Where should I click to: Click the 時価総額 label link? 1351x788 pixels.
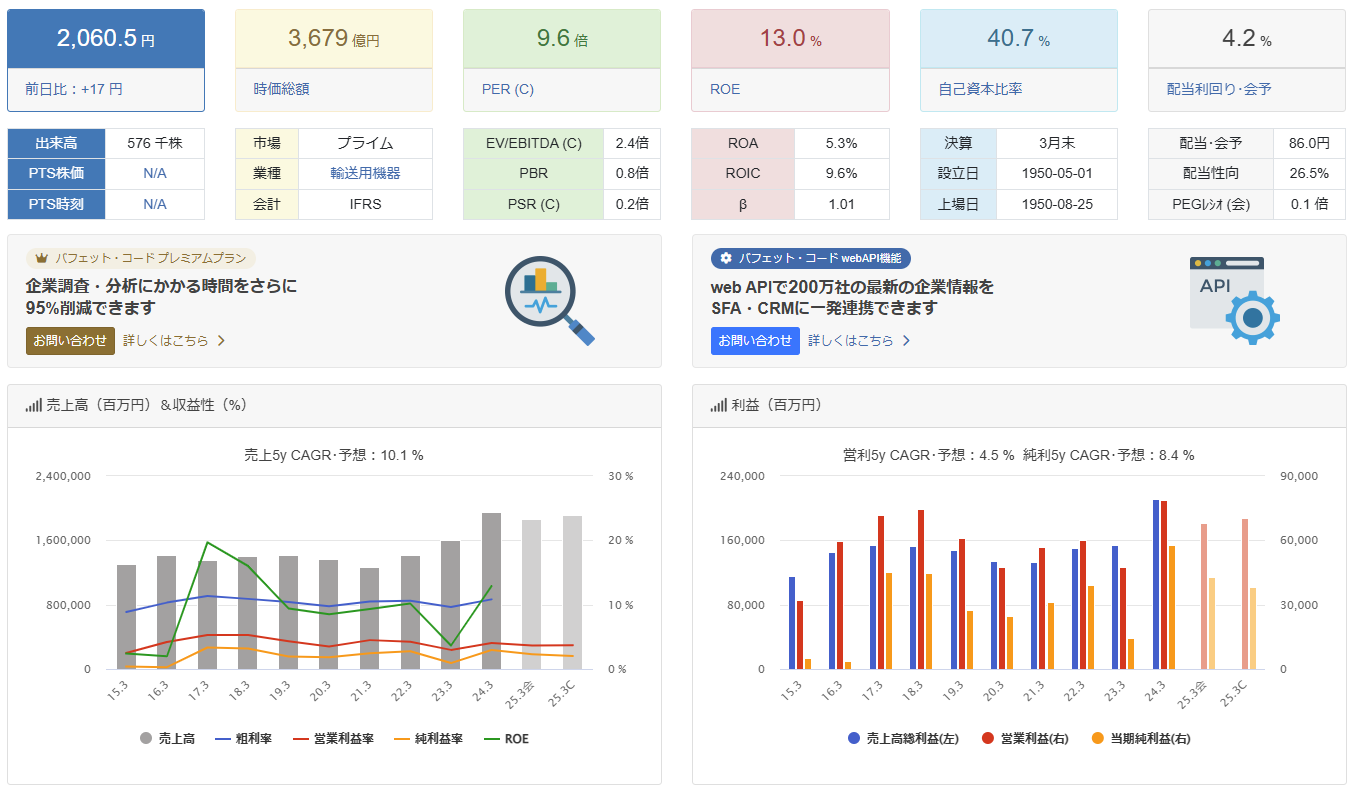tap(281, 89)
